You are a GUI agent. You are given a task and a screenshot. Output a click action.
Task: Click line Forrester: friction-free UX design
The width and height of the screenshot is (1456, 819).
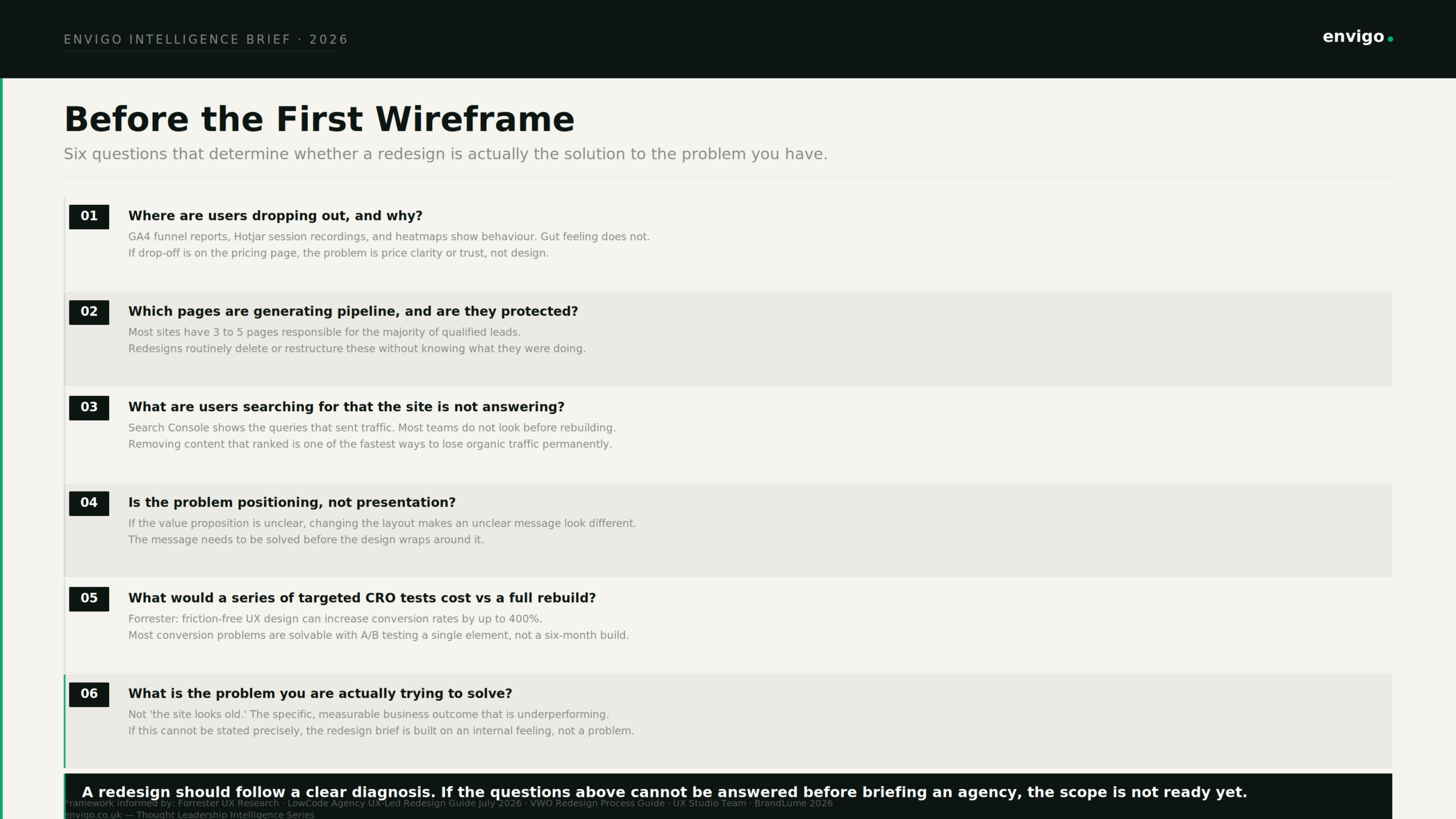335,619
